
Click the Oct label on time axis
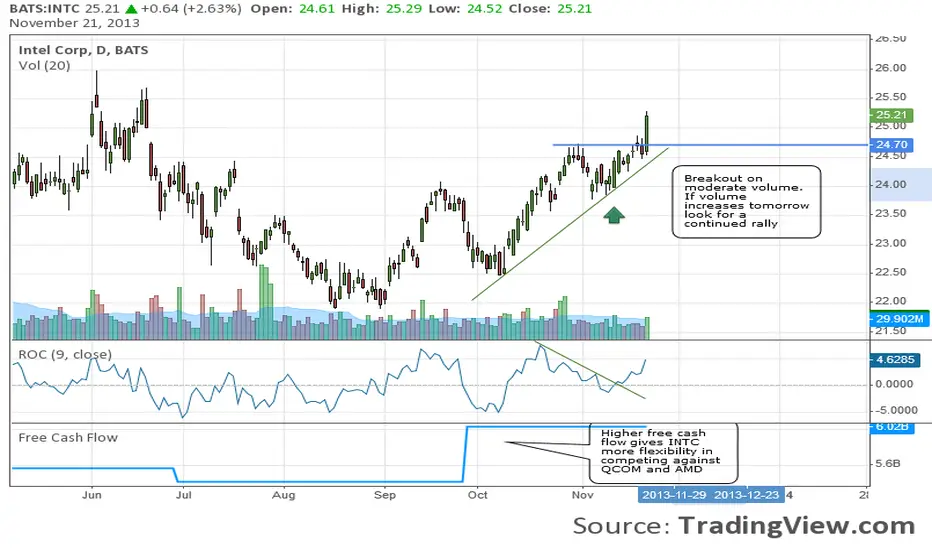pyautogui.click(x=477, y=495)
